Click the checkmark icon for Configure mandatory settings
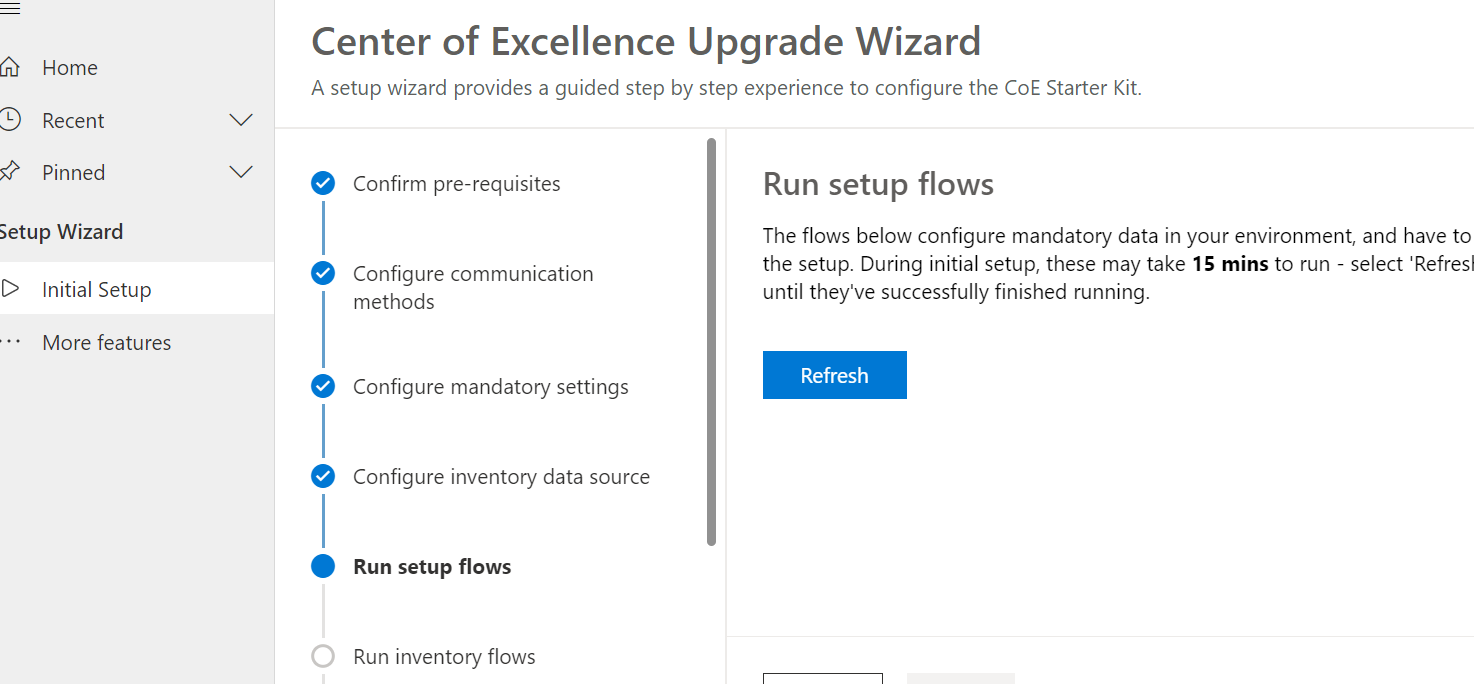1474x684 pixels. click(x=322, y=386)
